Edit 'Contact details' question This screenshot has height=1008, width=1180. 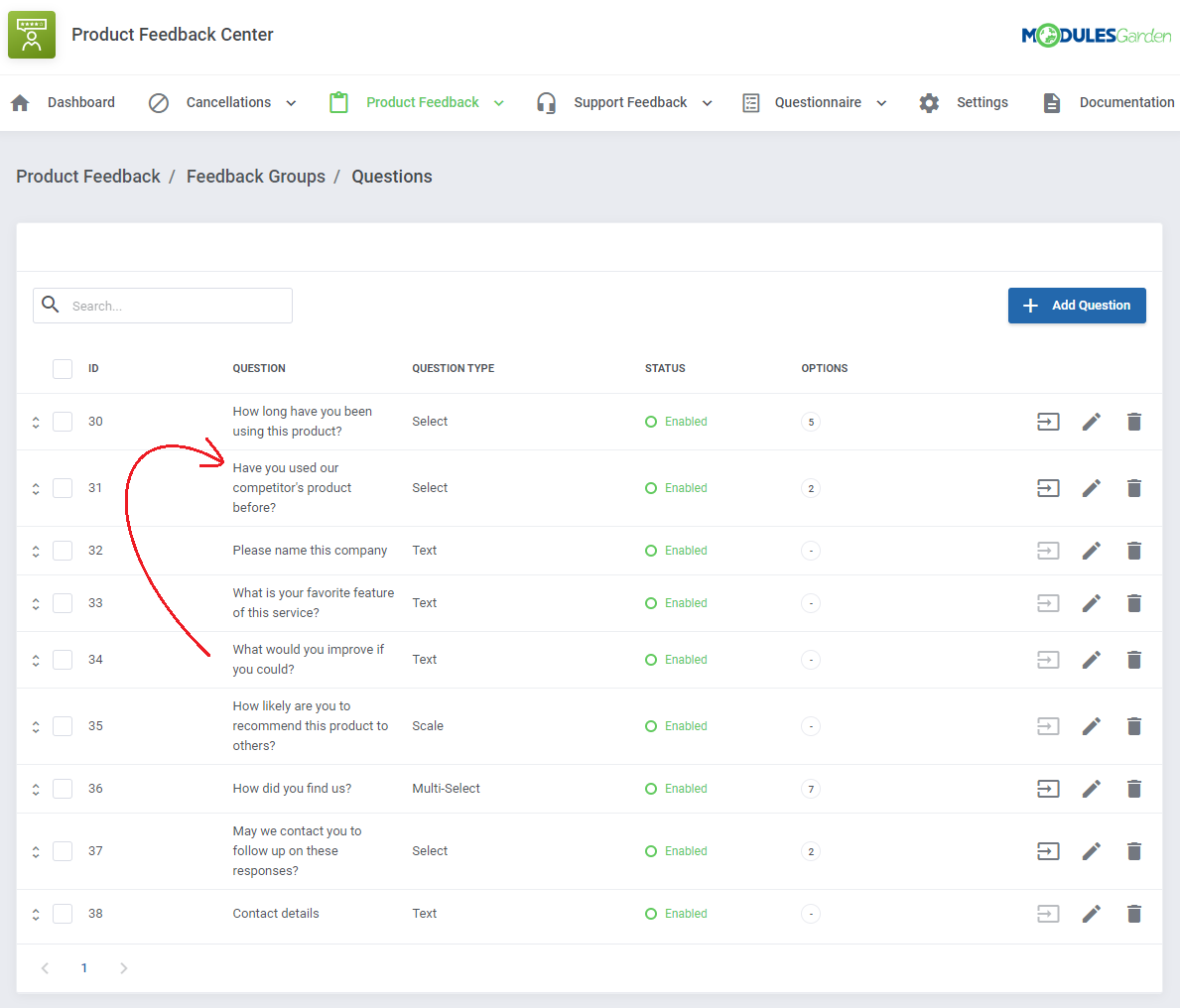click(1092, 913)
